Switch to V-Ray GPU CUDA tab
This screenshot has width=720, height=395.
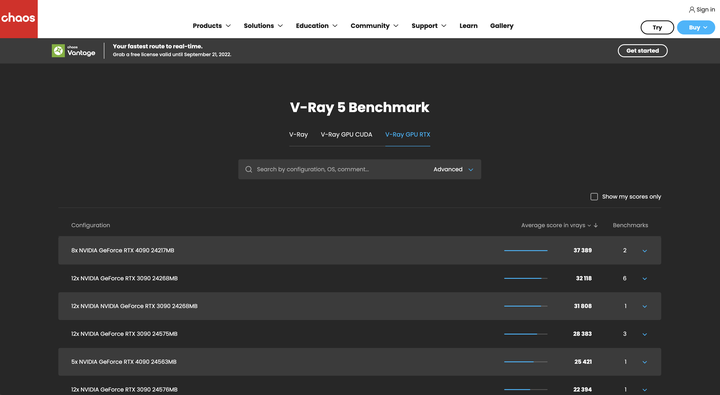346,135
